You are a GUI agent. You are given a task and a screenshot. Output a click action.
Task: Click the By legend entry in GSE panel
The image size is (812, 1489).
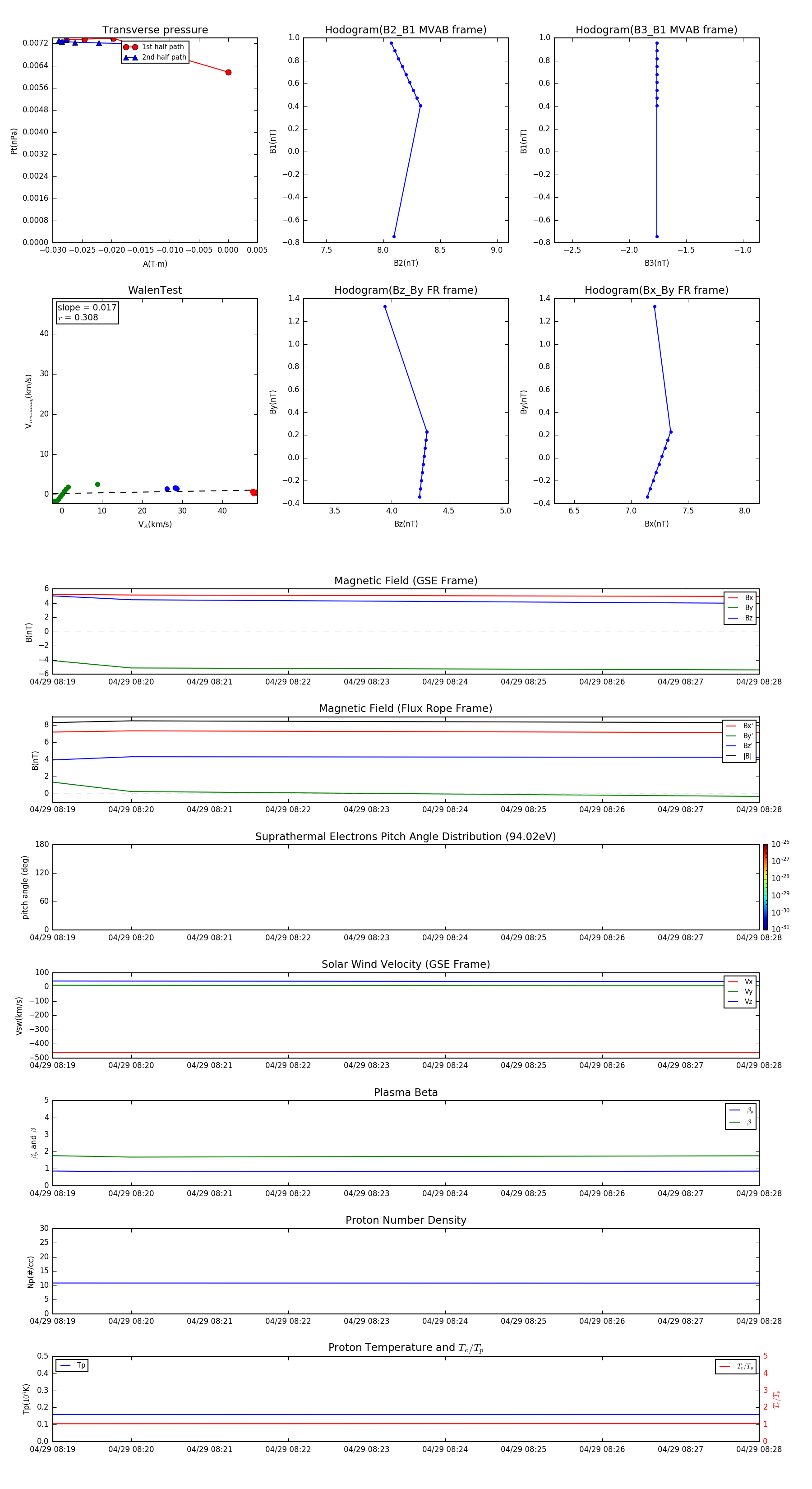(740, 608)
